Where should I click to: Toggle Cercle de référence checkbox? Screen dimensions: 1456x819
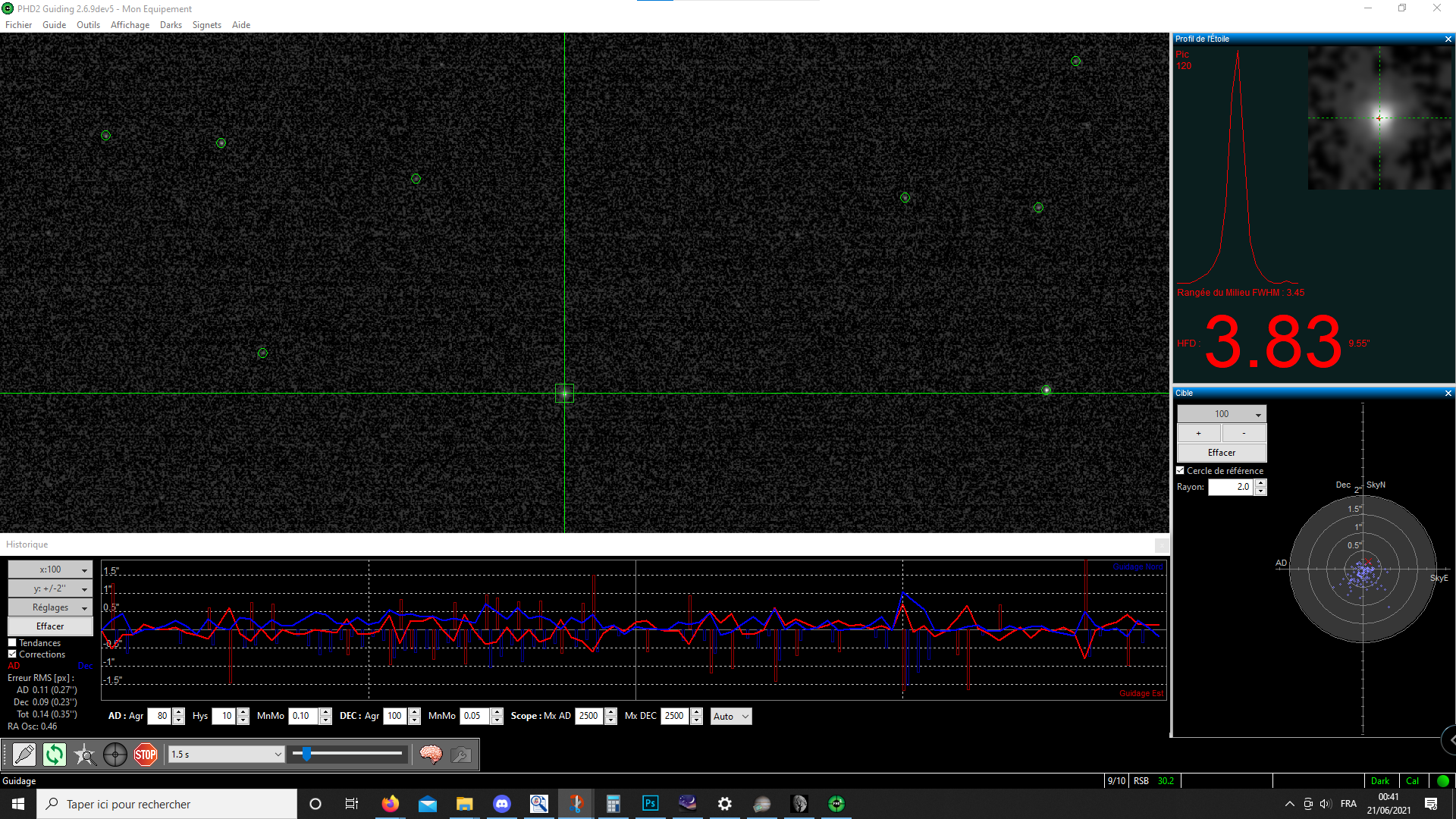coord(1180,471)
